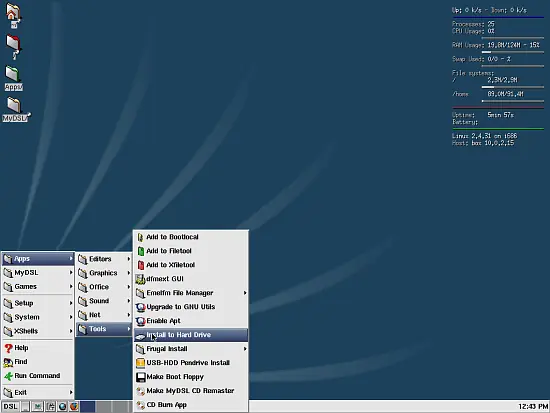
Task: Launch the terminal from the taskbar
Action: tap(25, 407)
